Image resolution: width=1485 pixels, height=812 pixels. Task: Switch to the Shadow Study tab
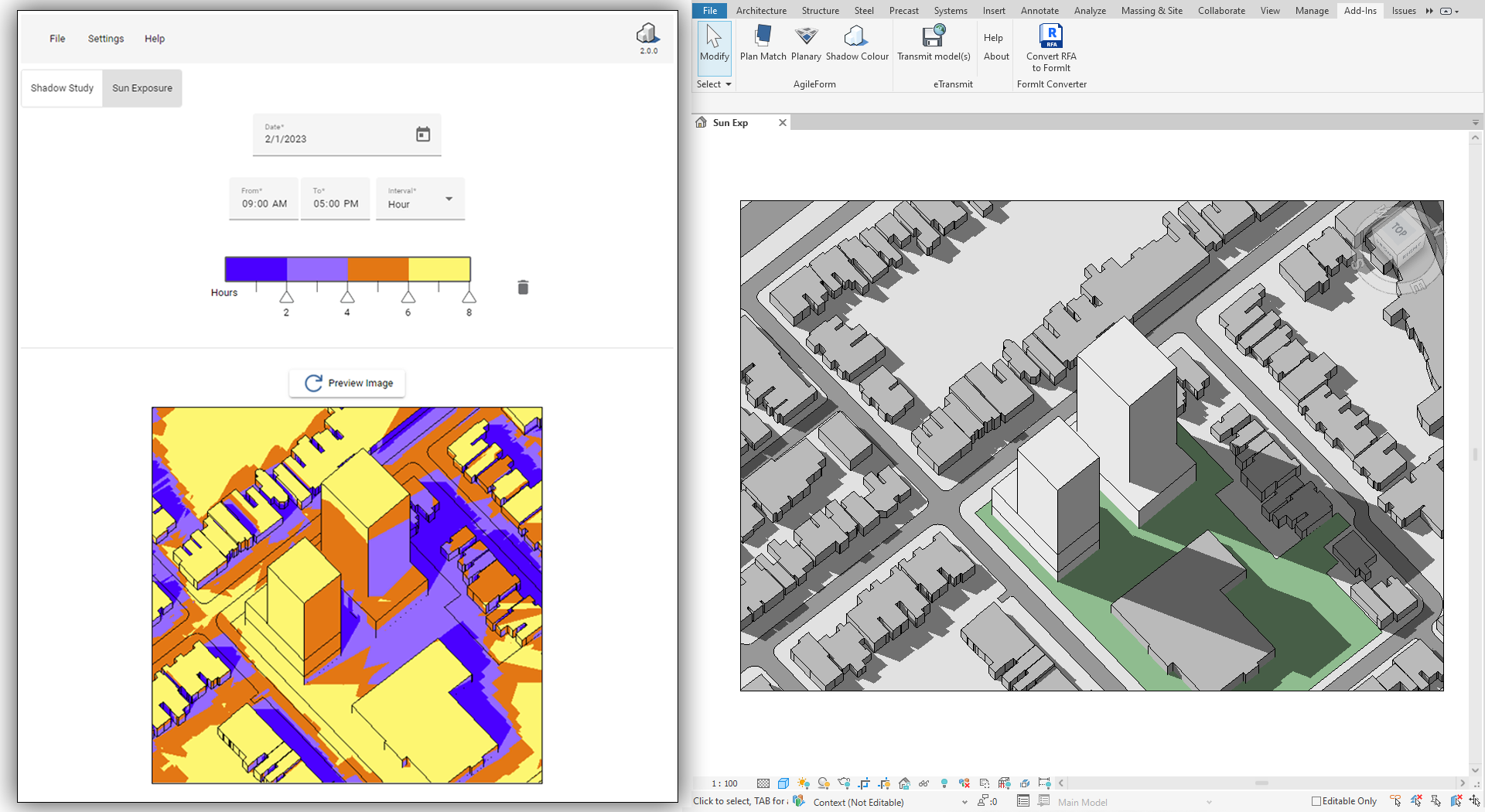point(62,88)
